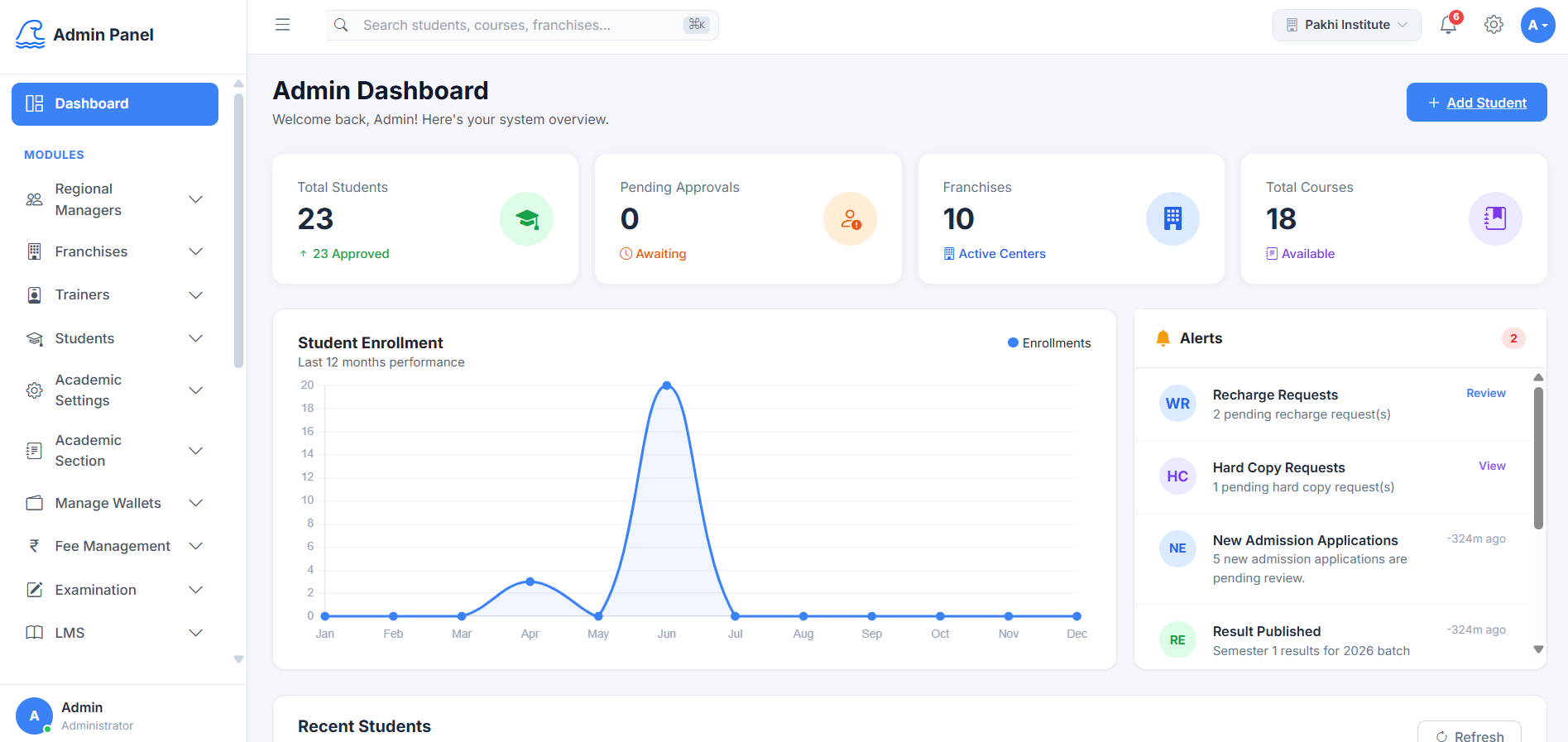Click the purple Total Courses notebook icon
The width and height of the screenshot is (1568, 742).
[x=1495, y=218]
